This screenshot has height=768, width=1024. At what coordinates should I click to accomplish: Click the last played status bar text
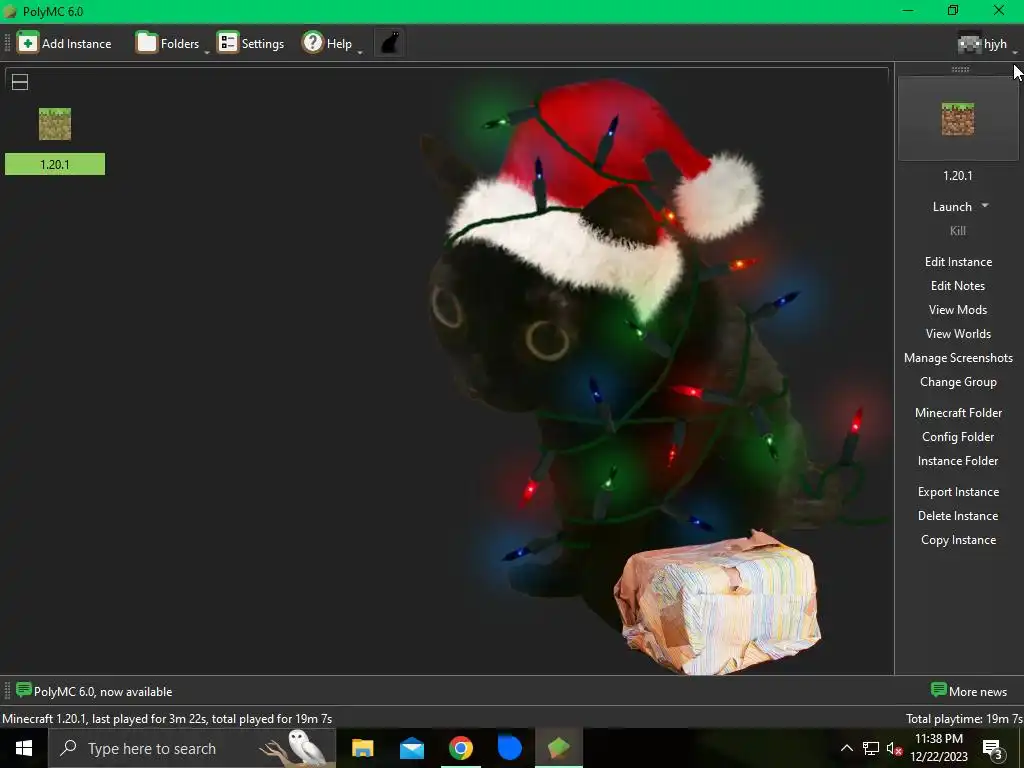click(x=167, y=718)
